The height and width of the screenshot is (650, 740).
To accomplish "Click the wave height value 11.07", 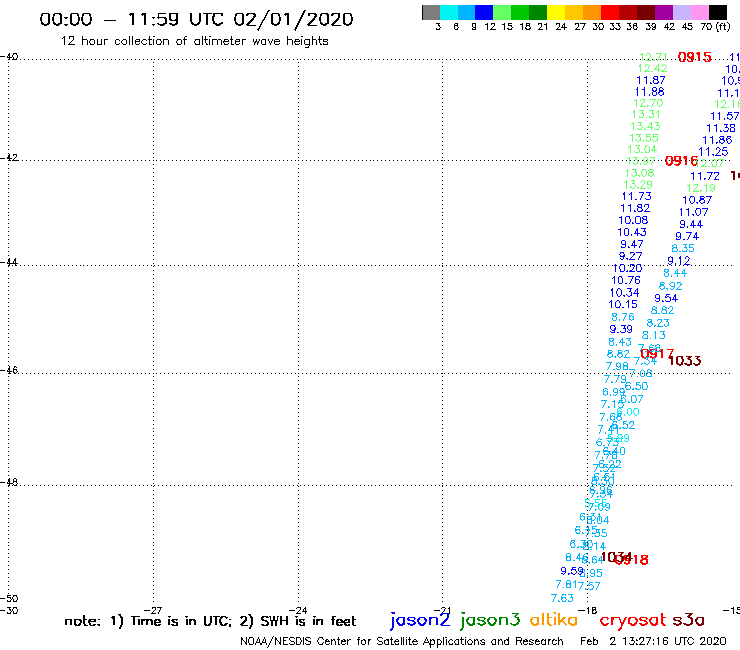I will (x=694, y=212).
